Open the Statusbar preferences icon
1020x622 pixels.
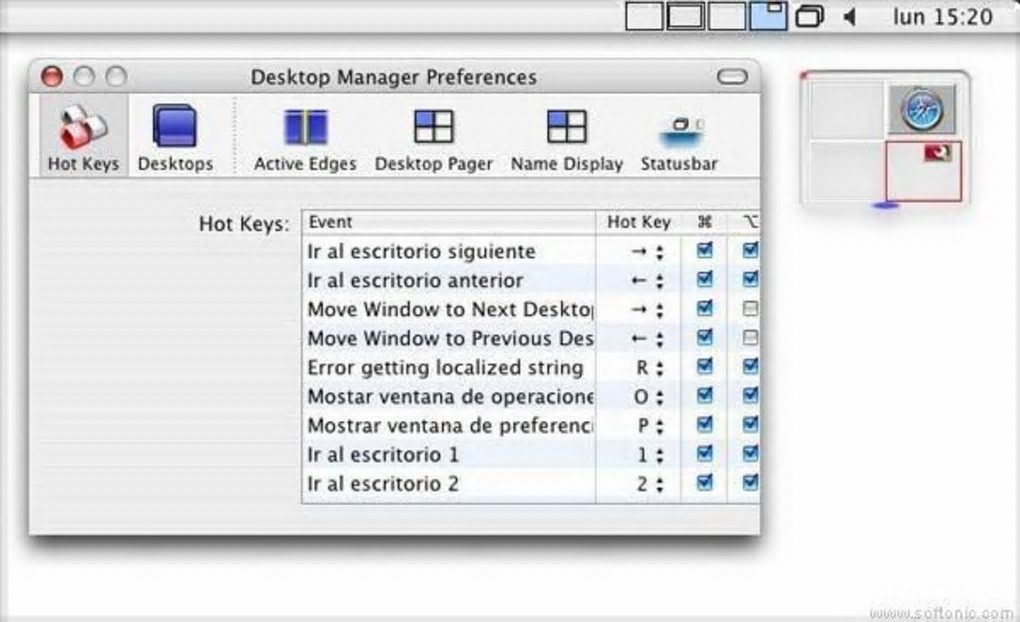click(679, 138)
